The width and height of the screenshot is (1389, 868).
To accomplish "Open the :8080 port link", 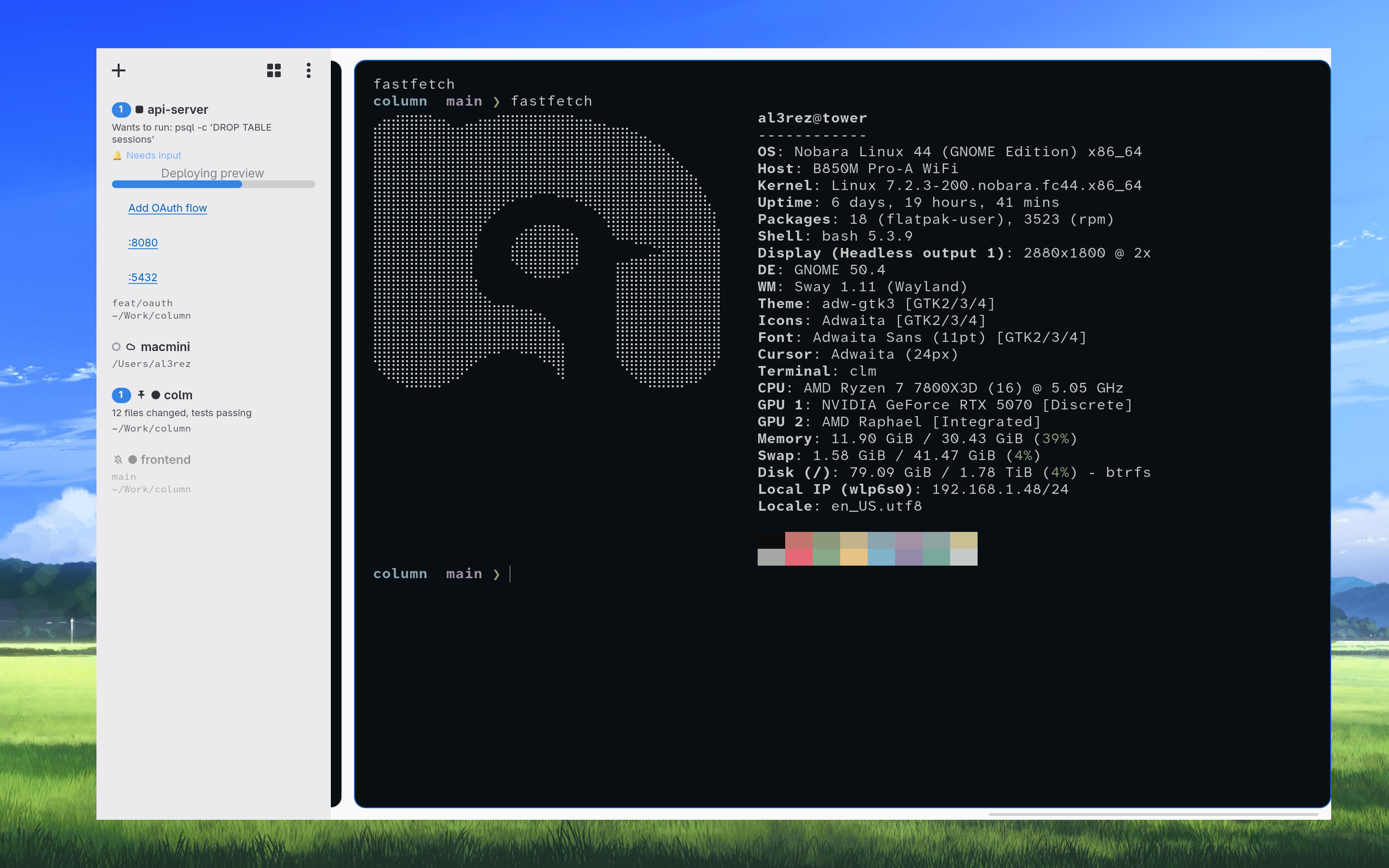I will [143, 242].
